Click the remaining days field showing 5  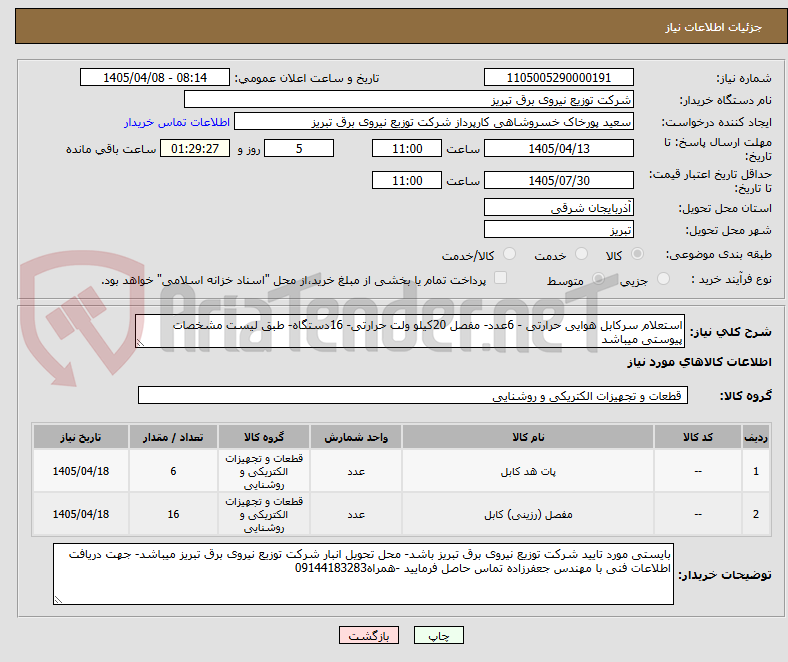pos(299,148)
